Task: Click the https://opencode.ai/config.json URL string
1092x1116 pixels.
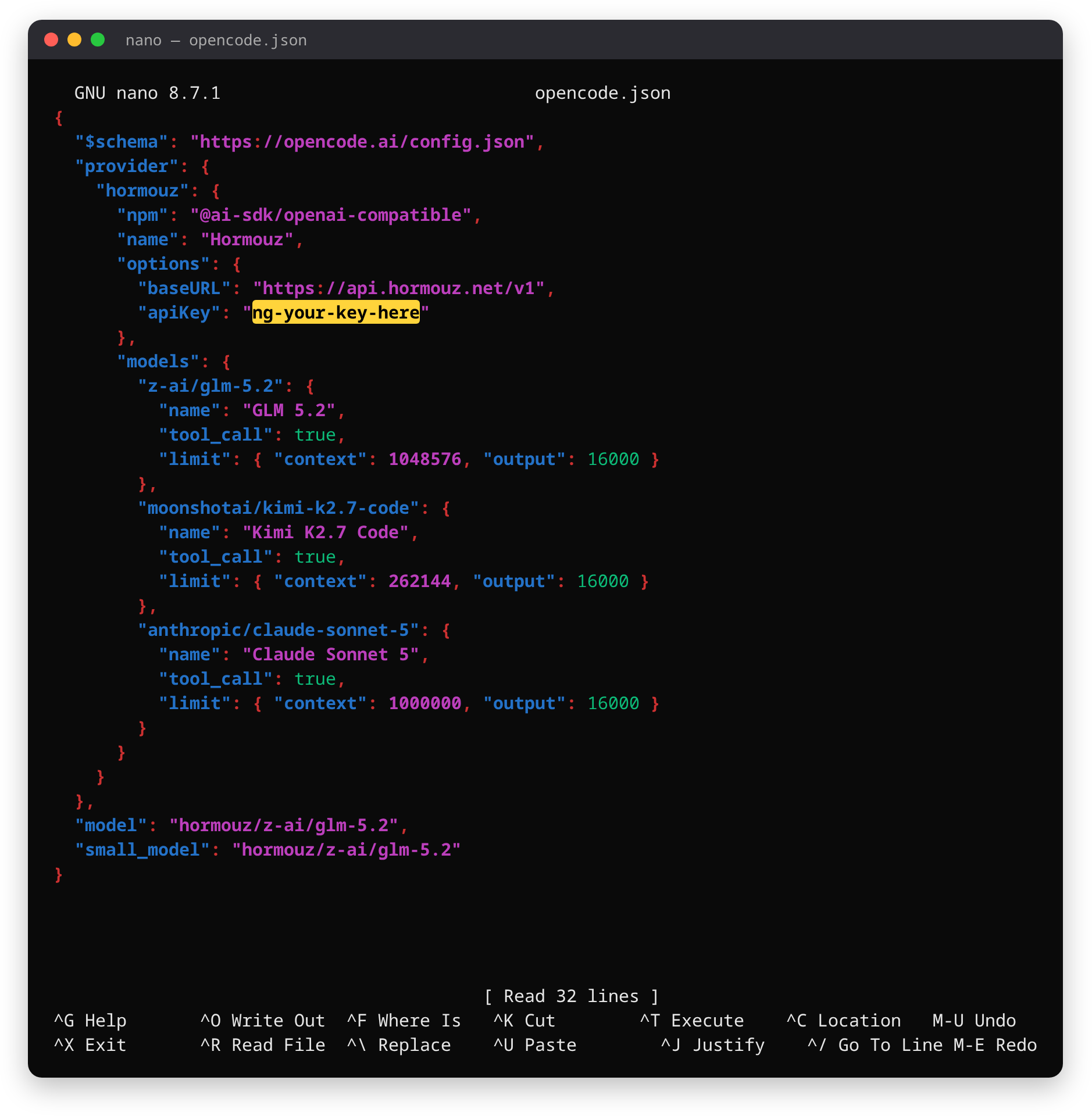Action: coord(362,141)
